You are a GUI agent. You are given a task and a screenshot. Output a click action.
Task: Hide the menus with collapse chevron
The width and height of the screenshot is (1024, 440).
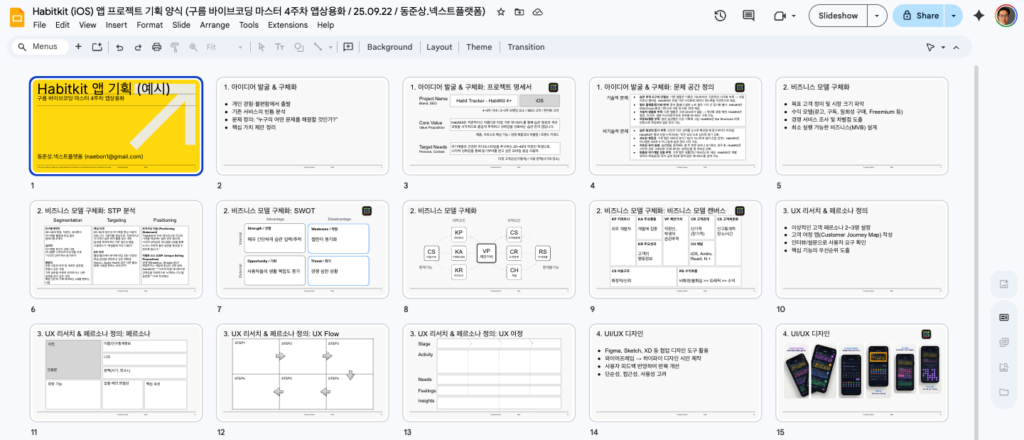click(1003, 47)
